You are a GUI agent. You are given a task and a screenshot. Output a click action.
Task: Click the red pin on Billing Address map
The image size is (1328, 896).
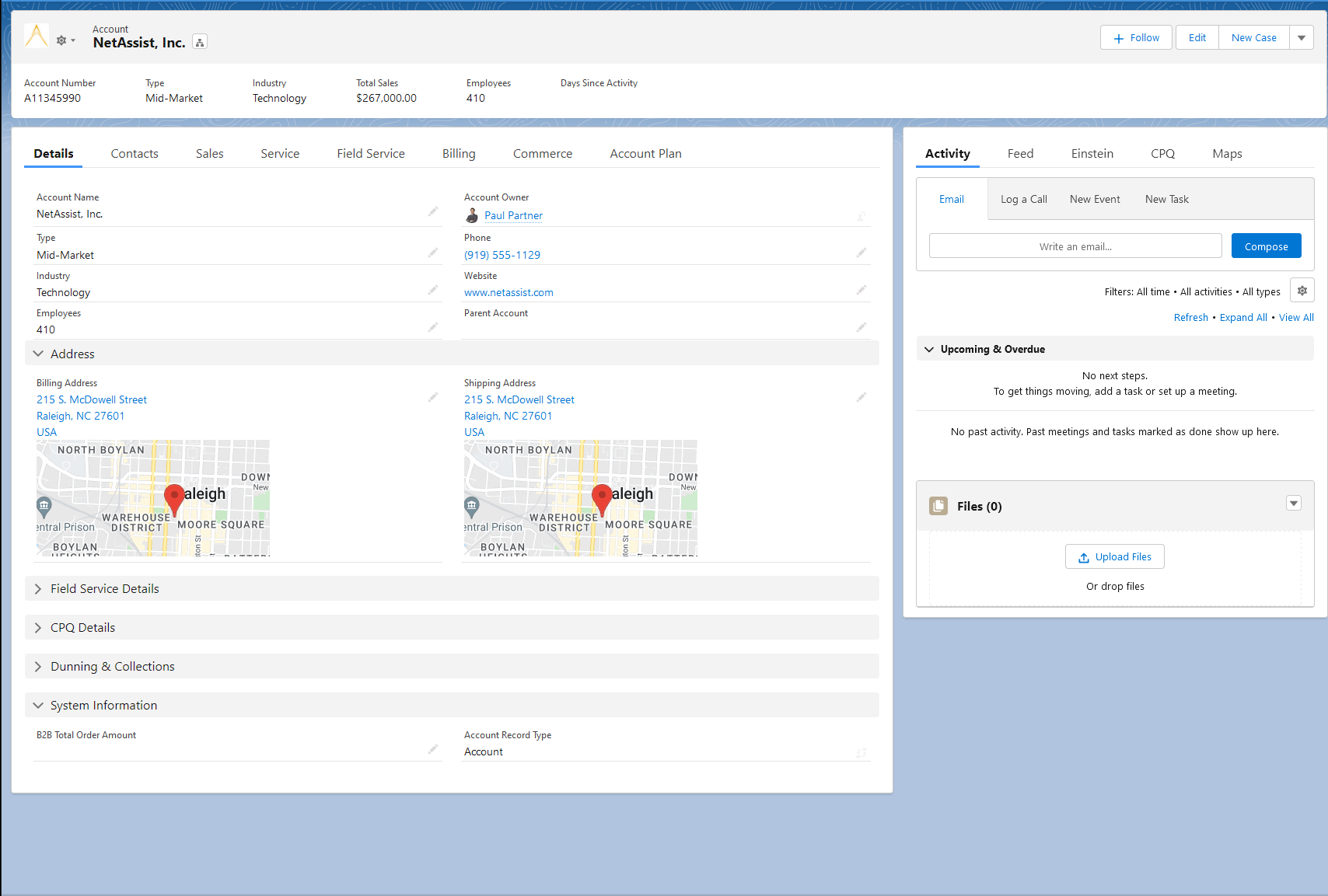point(174,500)
